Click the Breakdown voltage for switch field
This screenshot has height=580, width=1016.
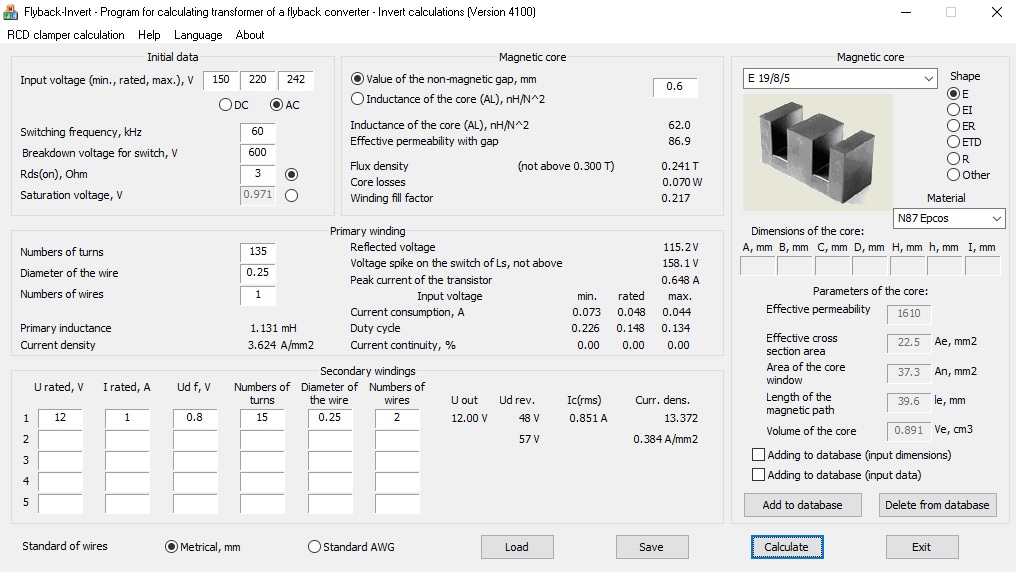coord(257,153)
